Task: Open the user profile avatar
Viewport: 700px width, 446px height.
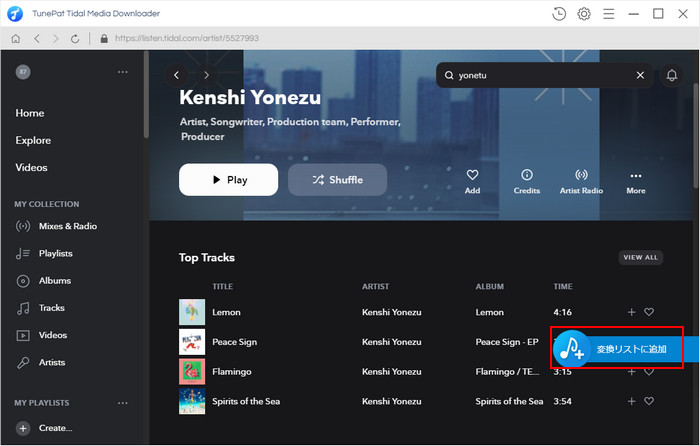Action: tap(23, 71)
